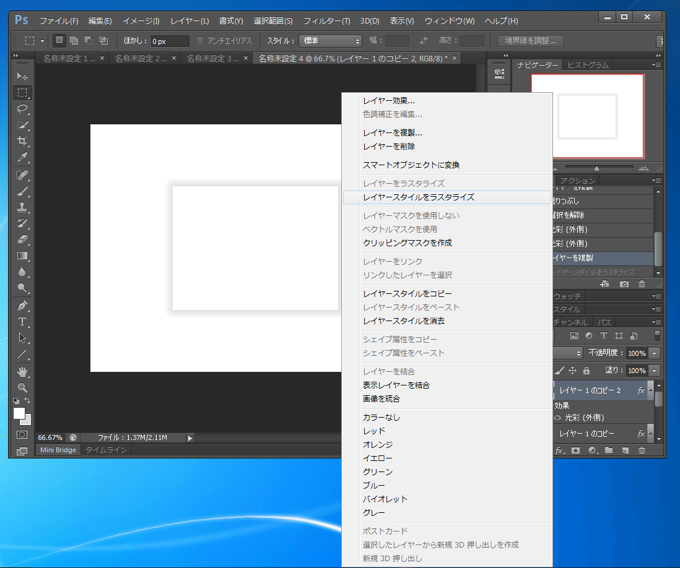Select the Path Selection tool
680x568 pixels.
pos(22,338)
